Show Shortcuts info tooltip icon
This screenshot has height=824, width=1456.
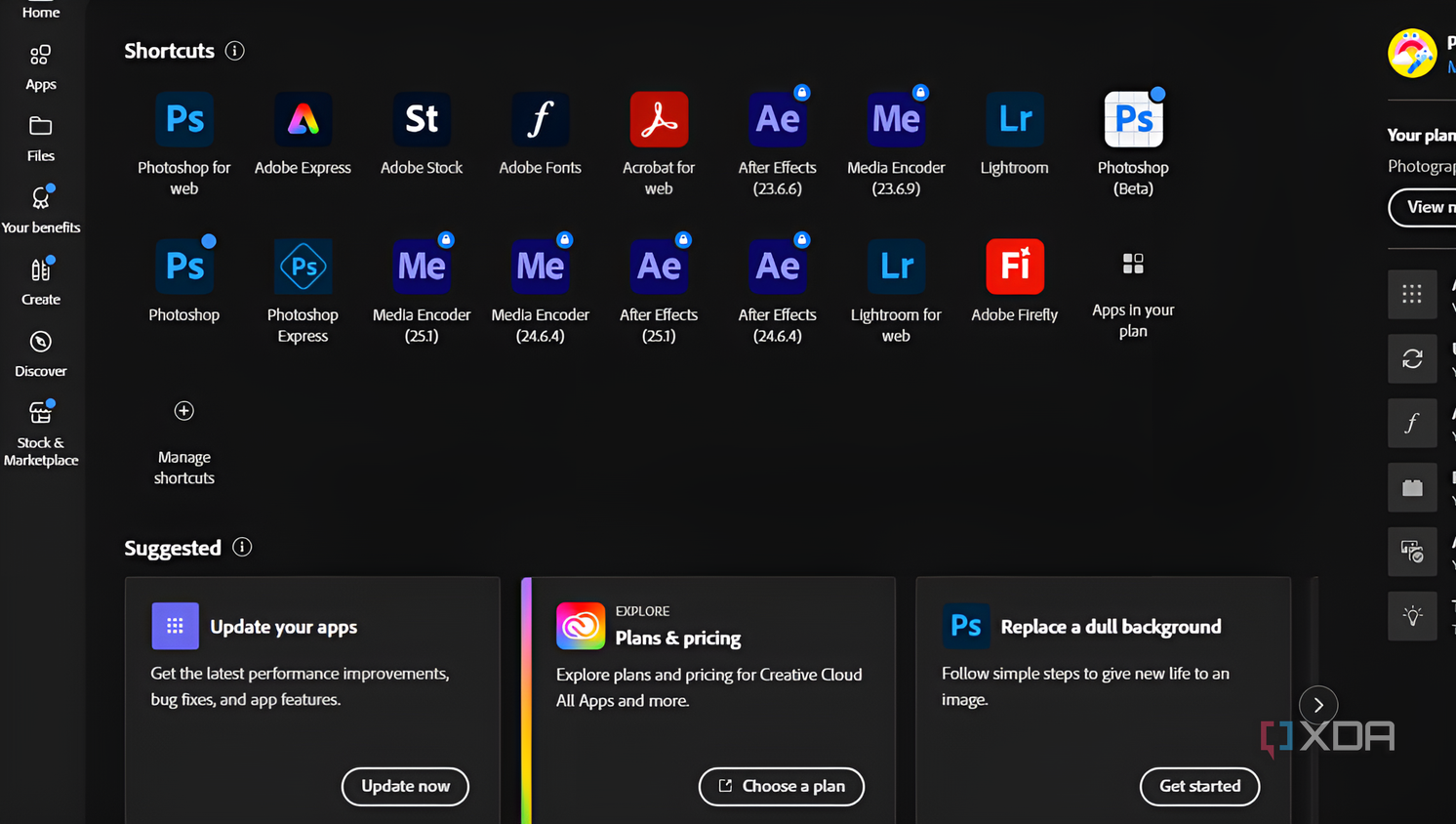(234, 51)
